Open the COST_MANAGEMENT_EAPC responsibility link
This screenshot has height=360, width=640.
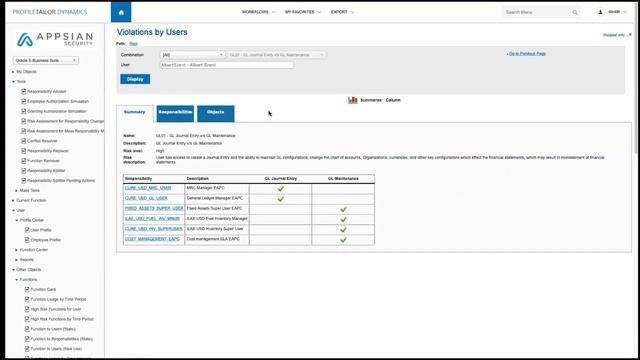click(152, 239)
